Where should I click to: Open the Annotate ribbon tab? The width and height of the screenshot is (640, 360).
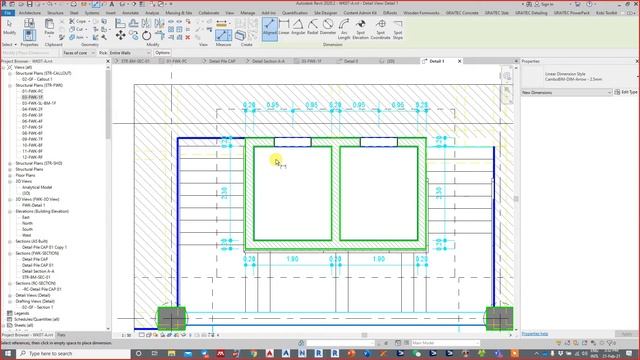coord(131,13)
